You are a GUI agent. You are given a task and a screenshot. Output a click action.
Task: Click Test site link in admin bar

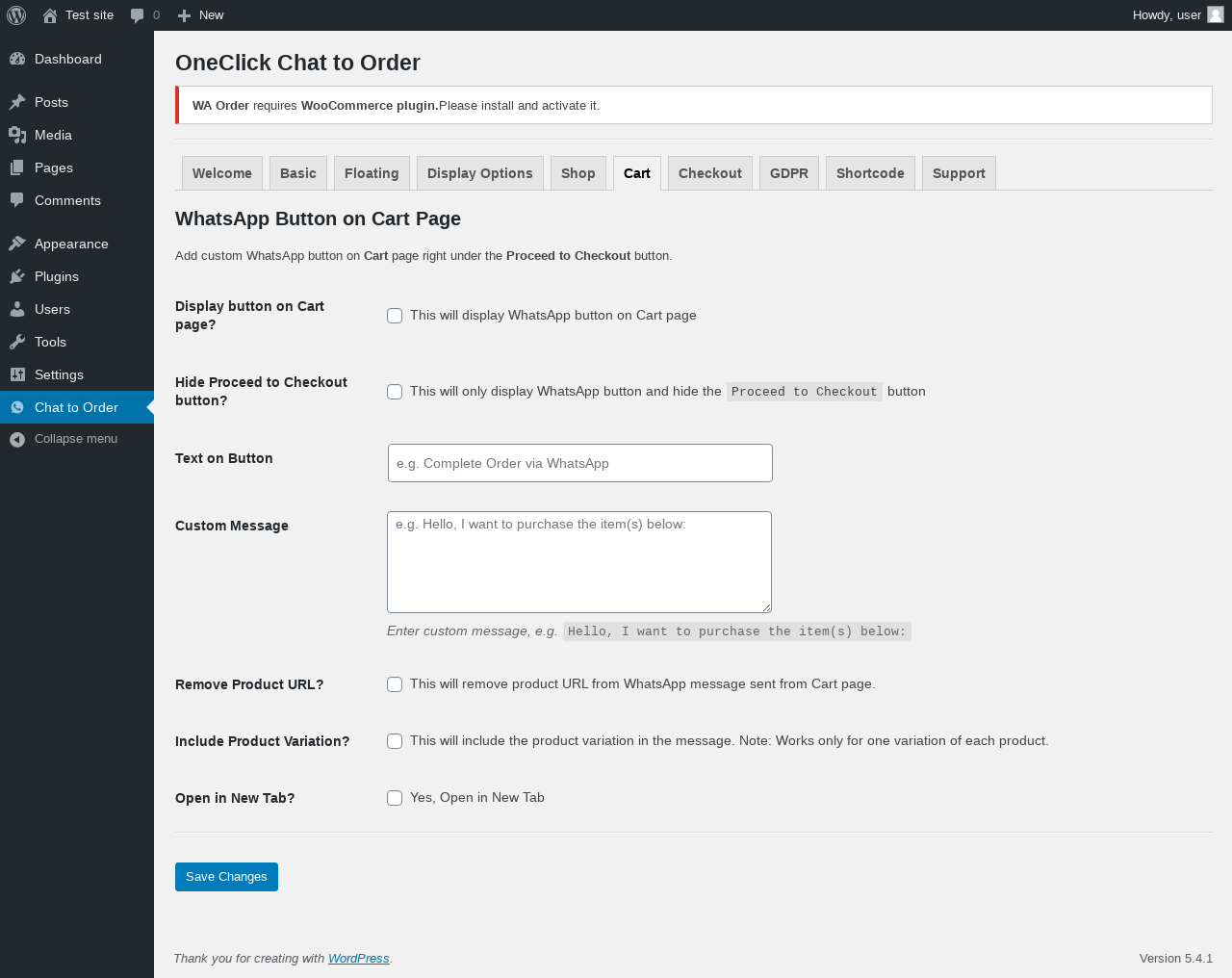(90, 15)
